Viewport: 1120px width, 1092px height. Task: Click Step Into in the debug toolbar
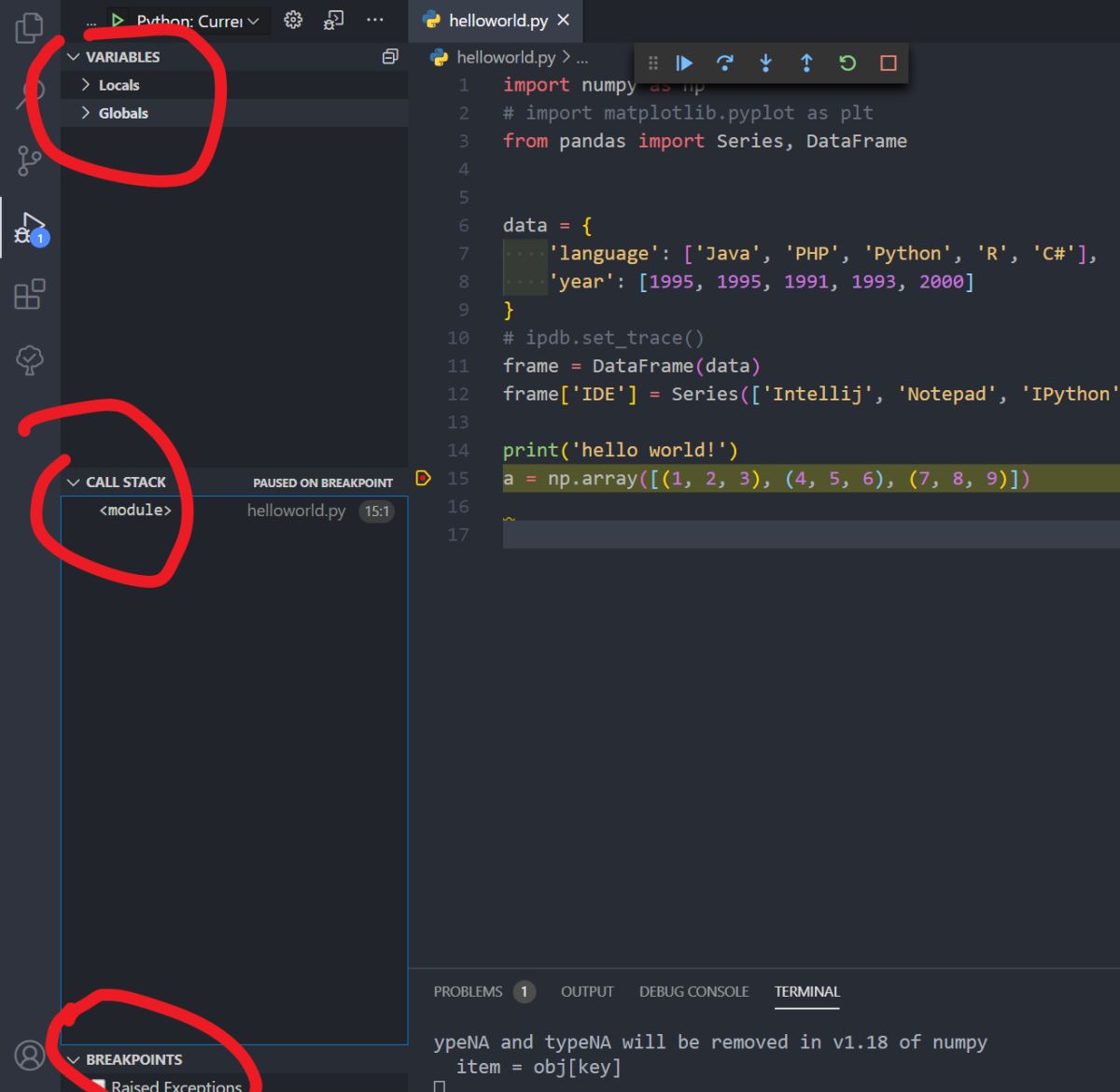pos(766,63)
